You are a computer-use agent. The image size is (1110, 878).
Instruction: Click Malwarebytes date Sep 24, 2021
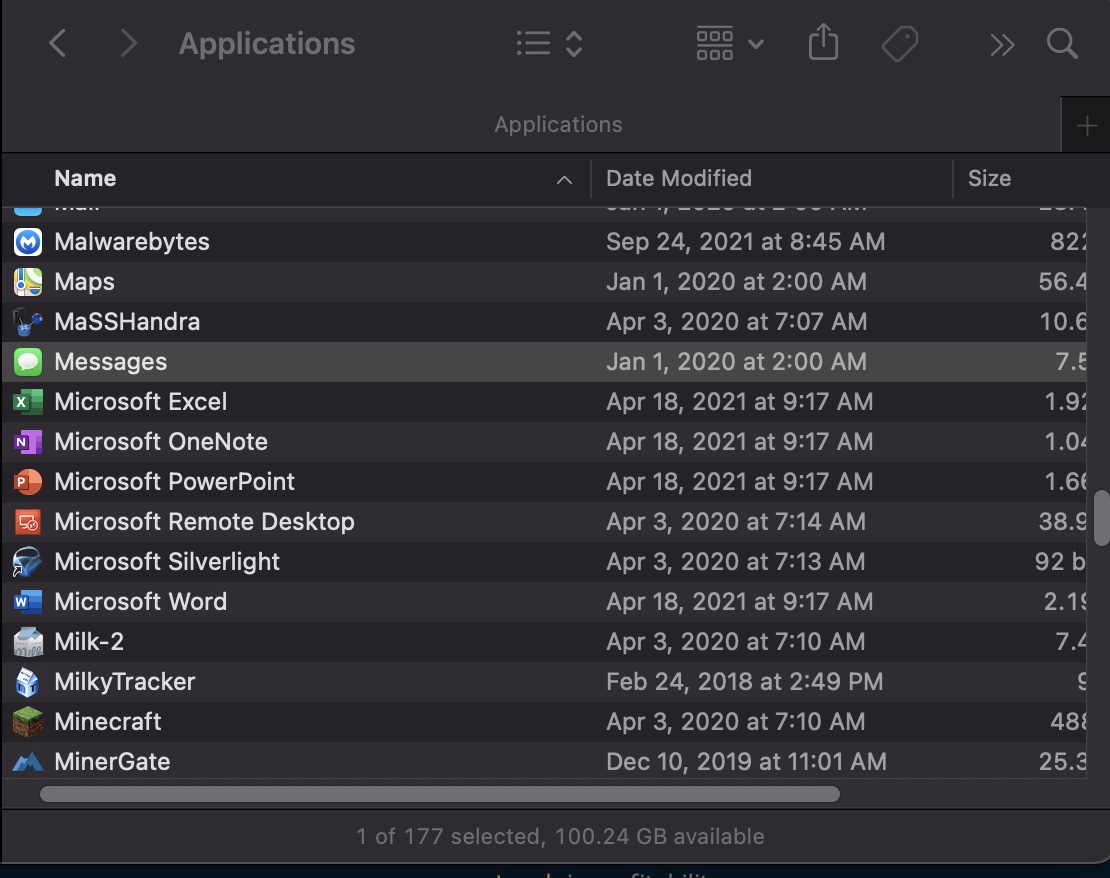(745, 242)
